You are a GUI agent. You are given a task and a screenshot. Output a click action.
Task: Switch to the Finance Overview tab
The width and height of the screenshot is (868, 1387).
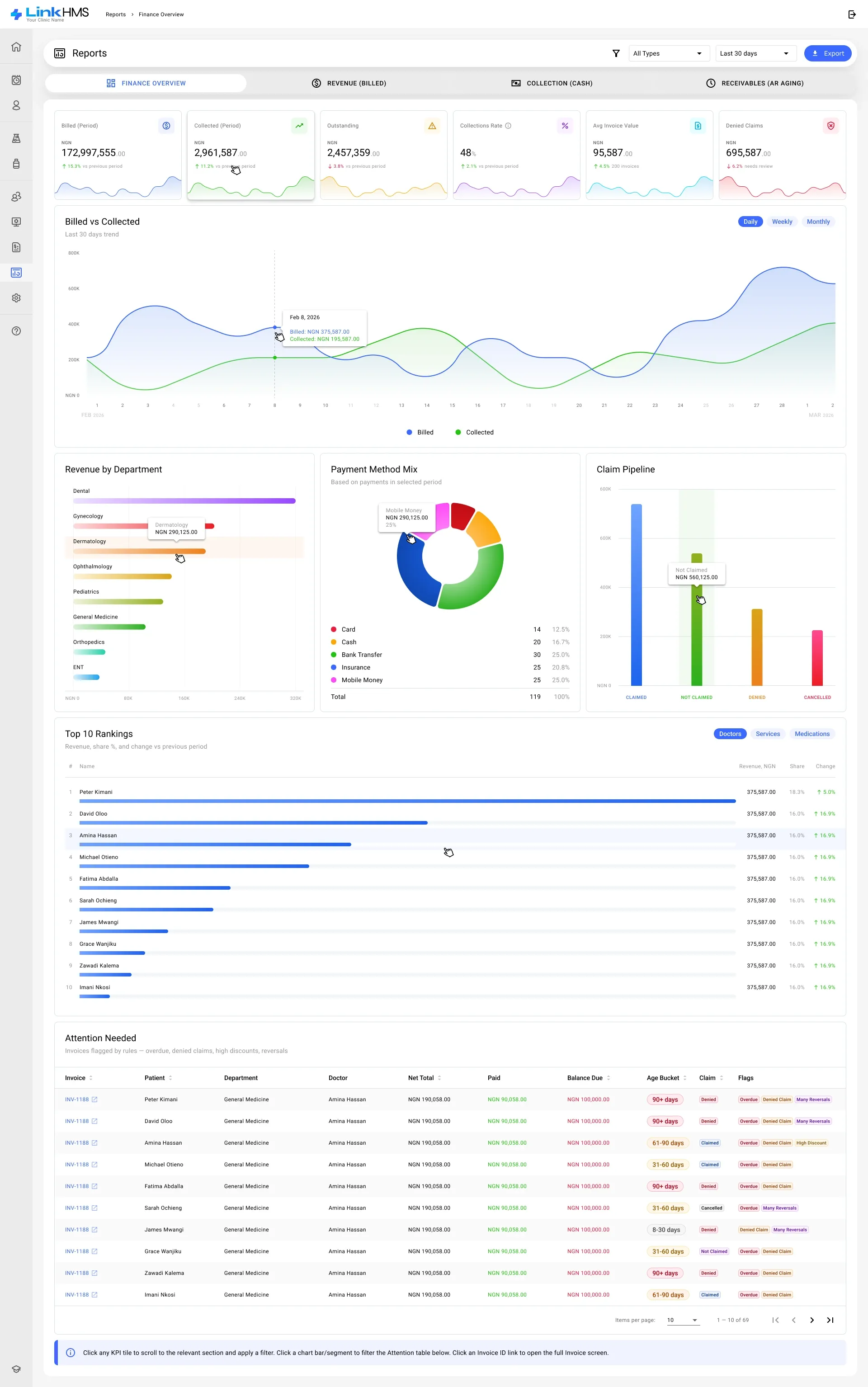coord(146,83)
